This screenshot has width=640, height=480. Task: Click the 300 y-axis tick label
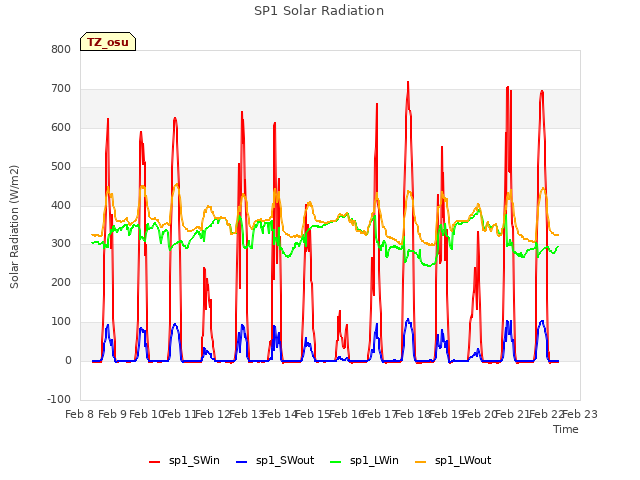(x=61, y=244)
